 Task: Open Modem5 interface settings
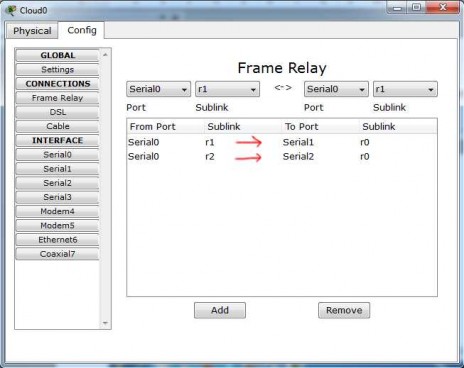coord(57,225)
